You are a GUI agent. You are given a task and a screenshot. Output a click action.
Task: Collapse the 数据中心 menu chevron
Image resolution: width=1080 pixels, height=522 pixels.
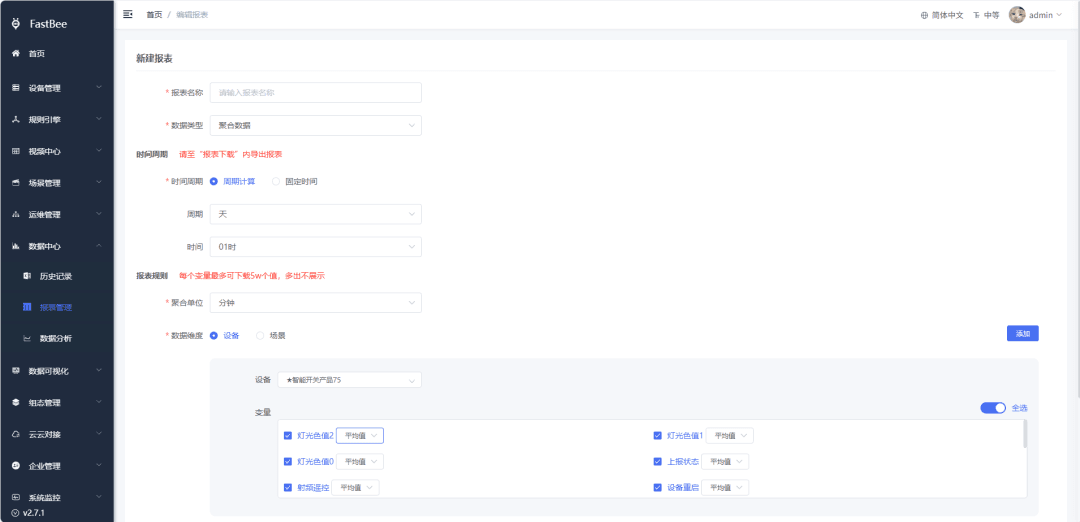click(x=99, y=246)
